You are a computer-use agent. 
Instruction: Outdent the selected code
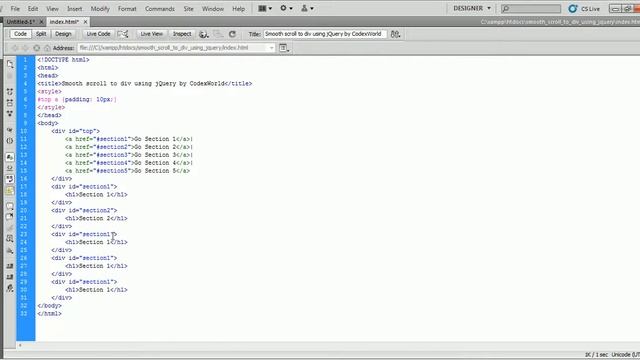coord(10,277)
